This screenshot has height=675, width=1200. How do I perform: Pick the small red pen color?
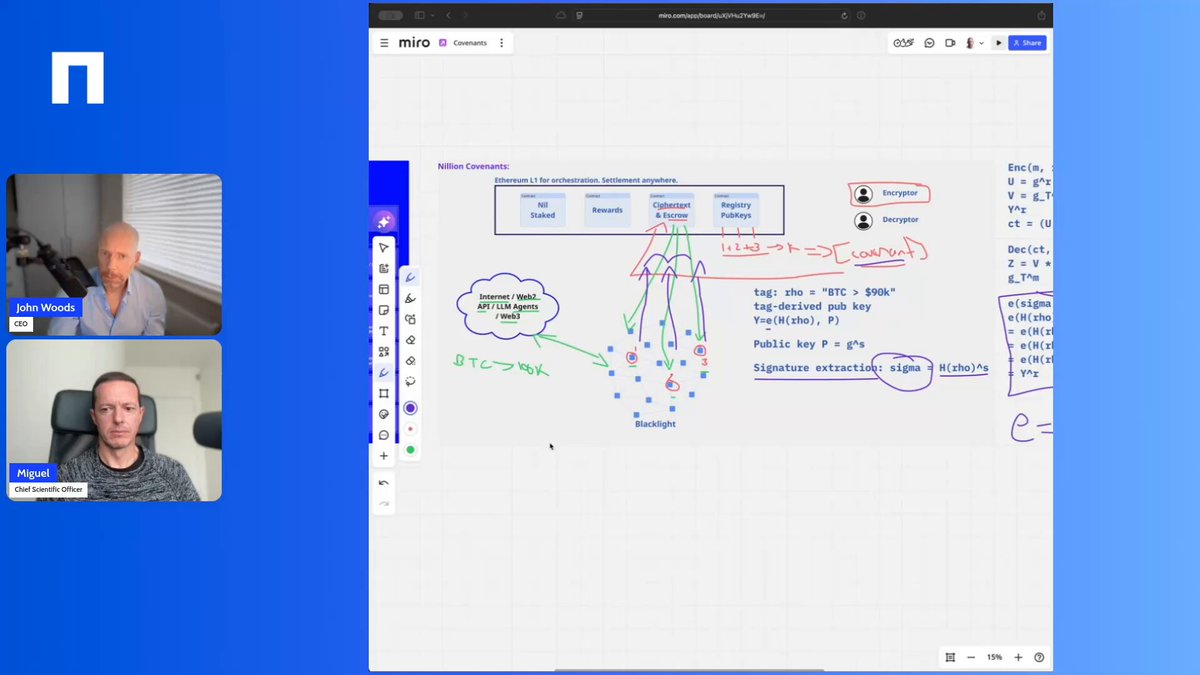[410, 429]
